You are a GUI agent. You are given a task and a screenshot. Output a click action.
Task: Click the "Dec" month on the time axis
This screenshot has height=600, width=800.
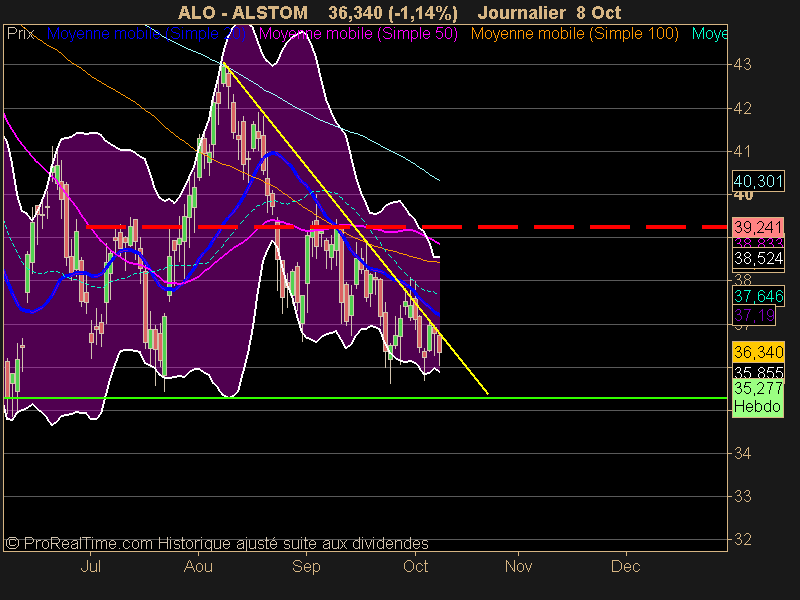click(x=626, y=566)
